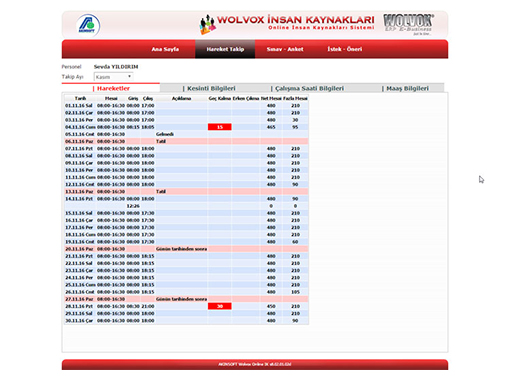
Task: Click the Fazla Mesai column header
Action: 295,98
